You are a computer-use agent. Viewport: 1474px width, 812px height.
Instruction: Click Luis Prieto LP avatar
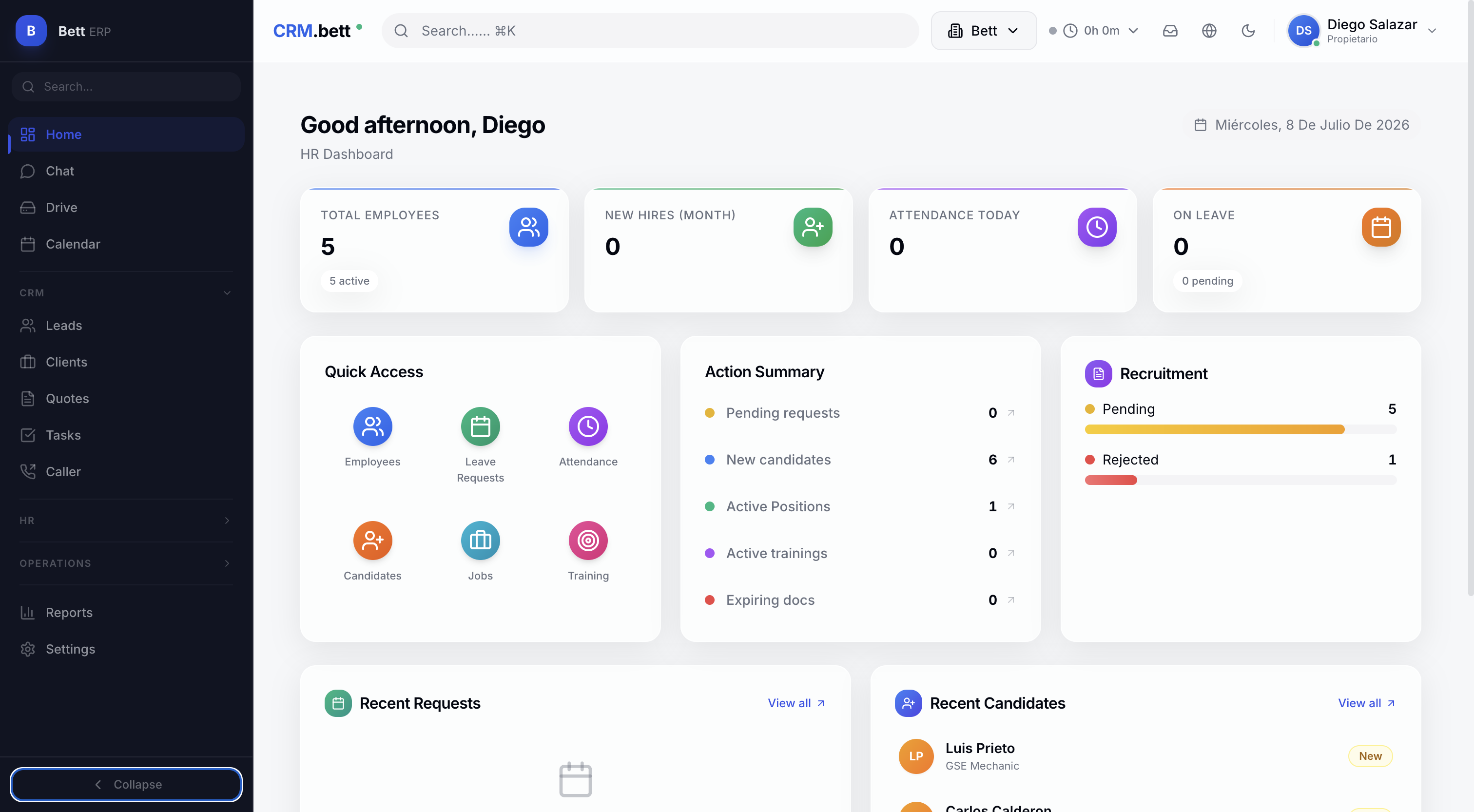pos(916,756)
